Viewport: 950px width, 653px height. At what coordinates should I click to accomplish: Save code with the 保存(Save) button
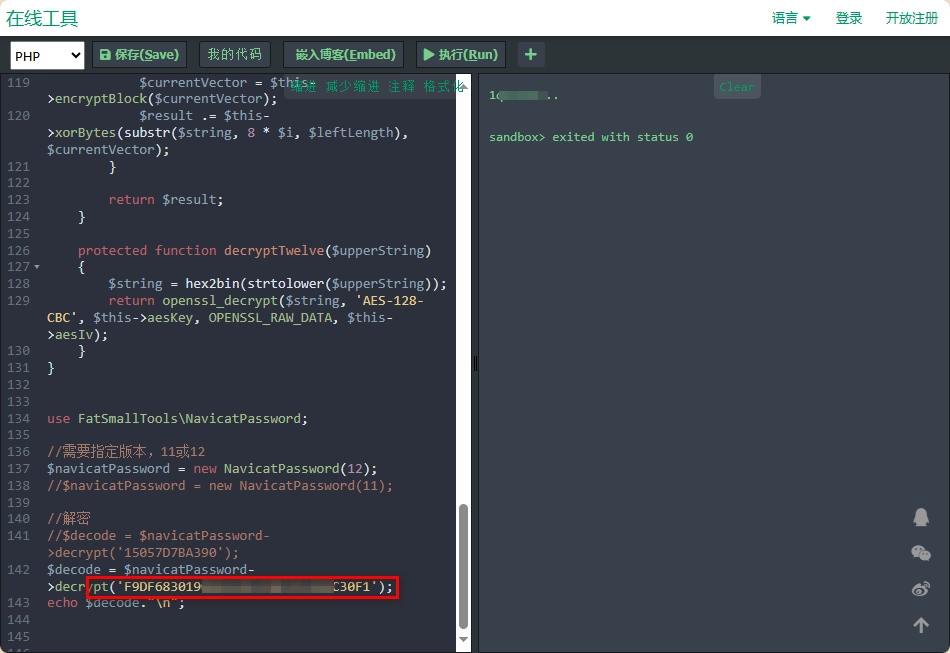[139, 55]
